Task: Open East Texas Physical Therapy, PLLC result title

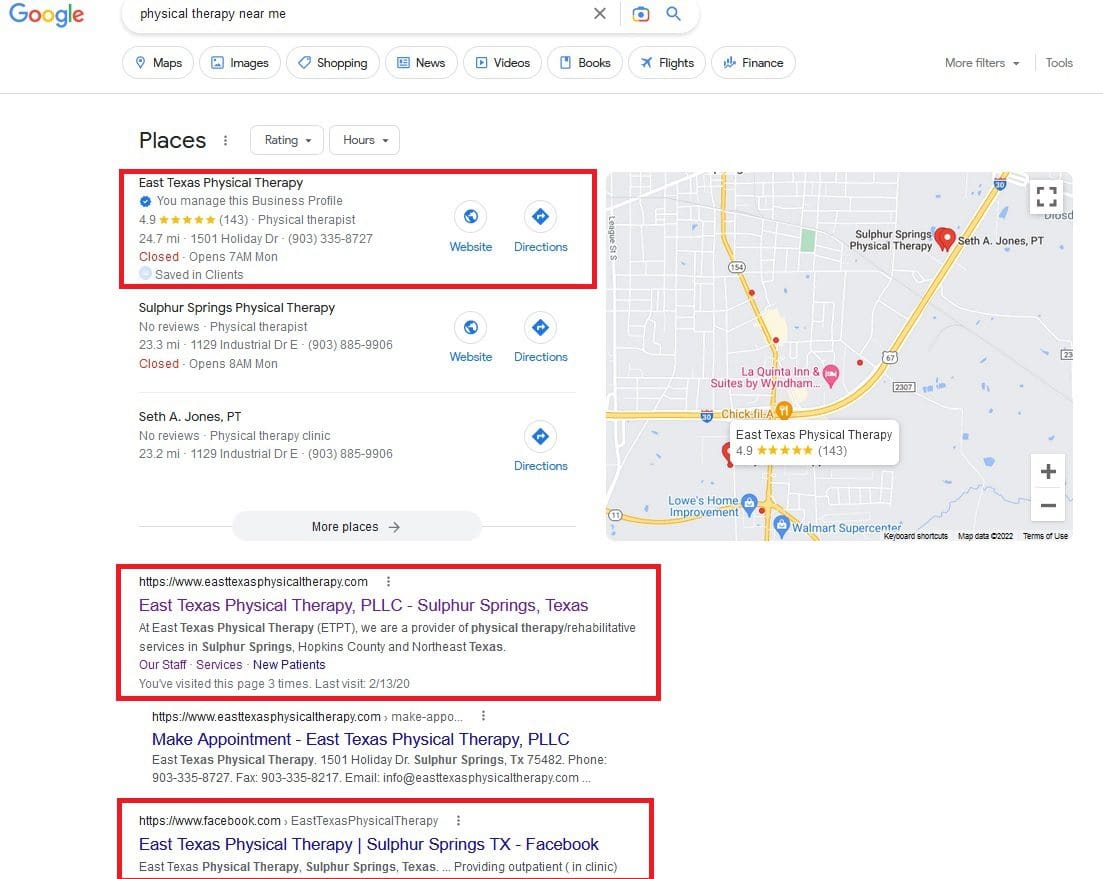Action: [363, 605]
